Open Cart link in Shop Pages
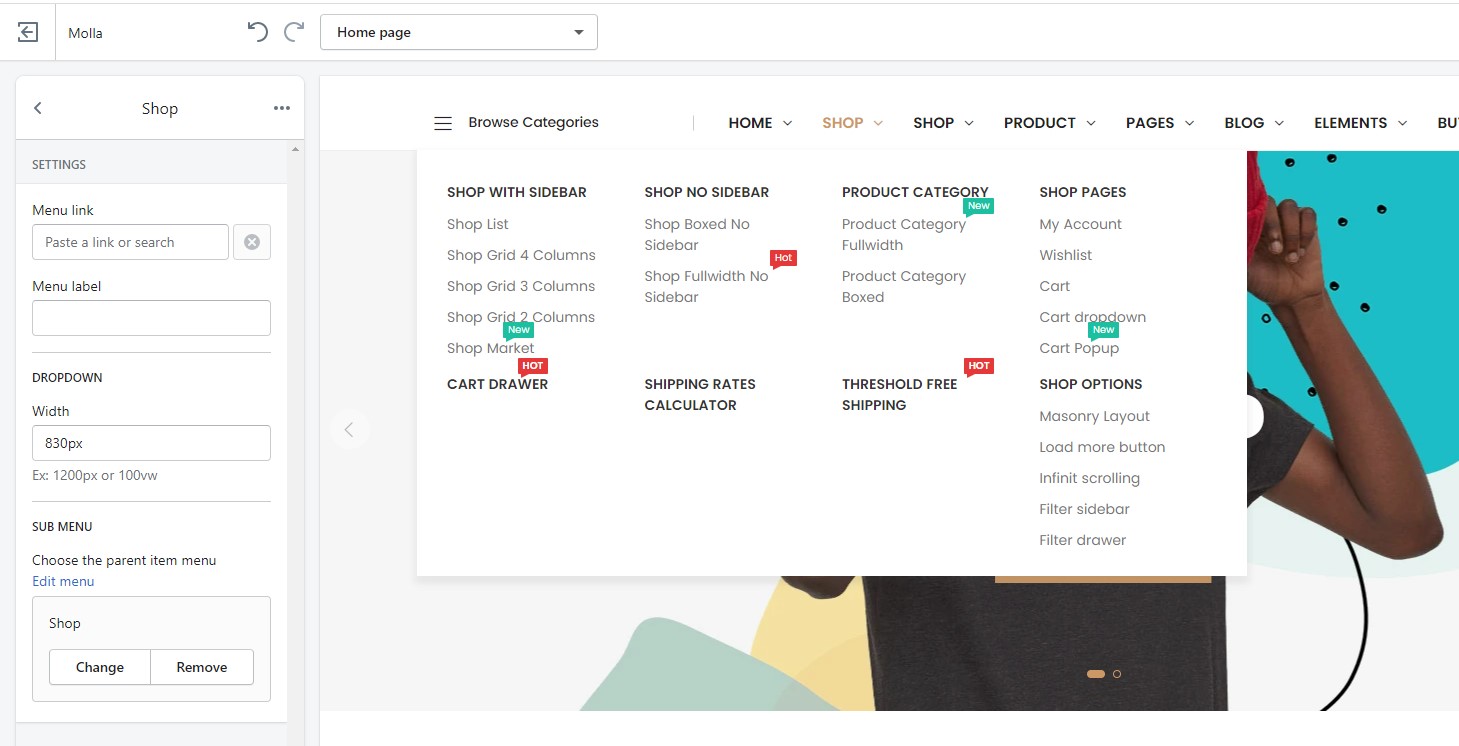The image size is (1459, 746). click(x=1054, y=286)
